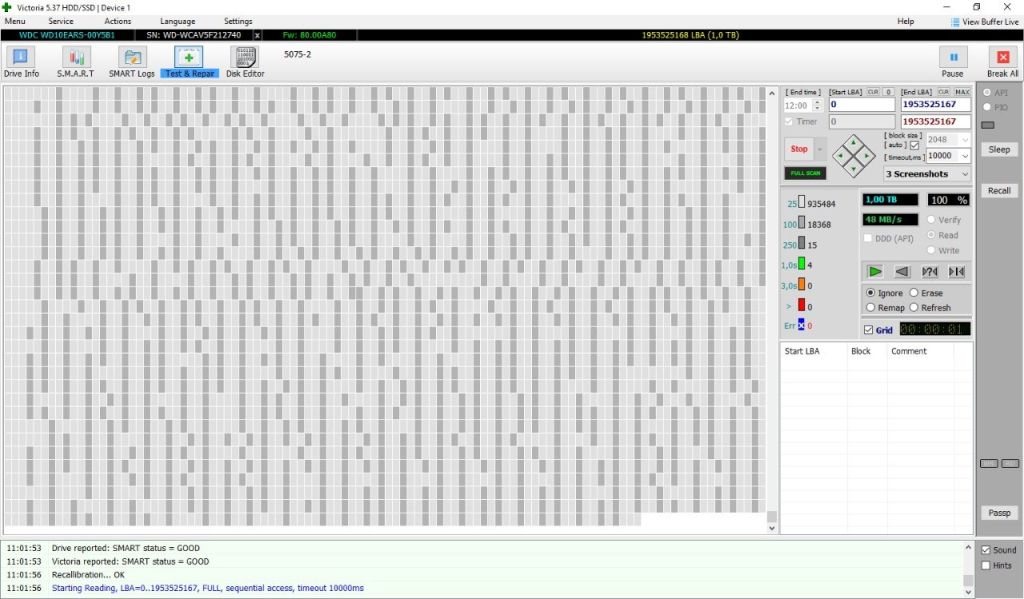Click the up arrow on the diamond navigator
Image resolution: width=1024 pixels, height=599 pixels.
(x=854, y=144)
